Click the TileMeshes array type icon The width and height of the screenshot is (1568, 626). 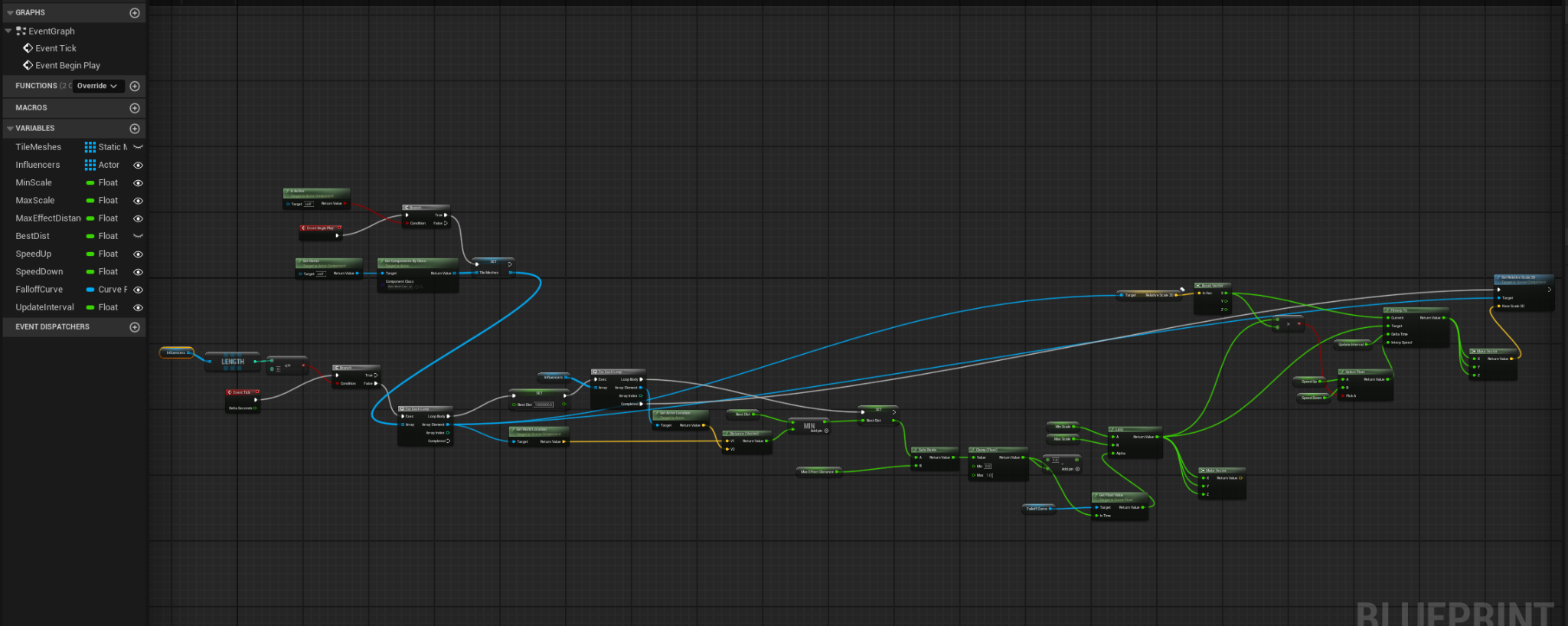[90, 147]
